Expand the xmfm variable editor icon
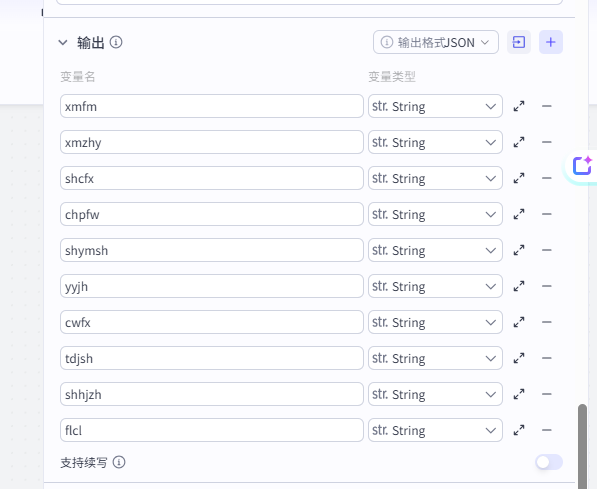 [519, 106]
